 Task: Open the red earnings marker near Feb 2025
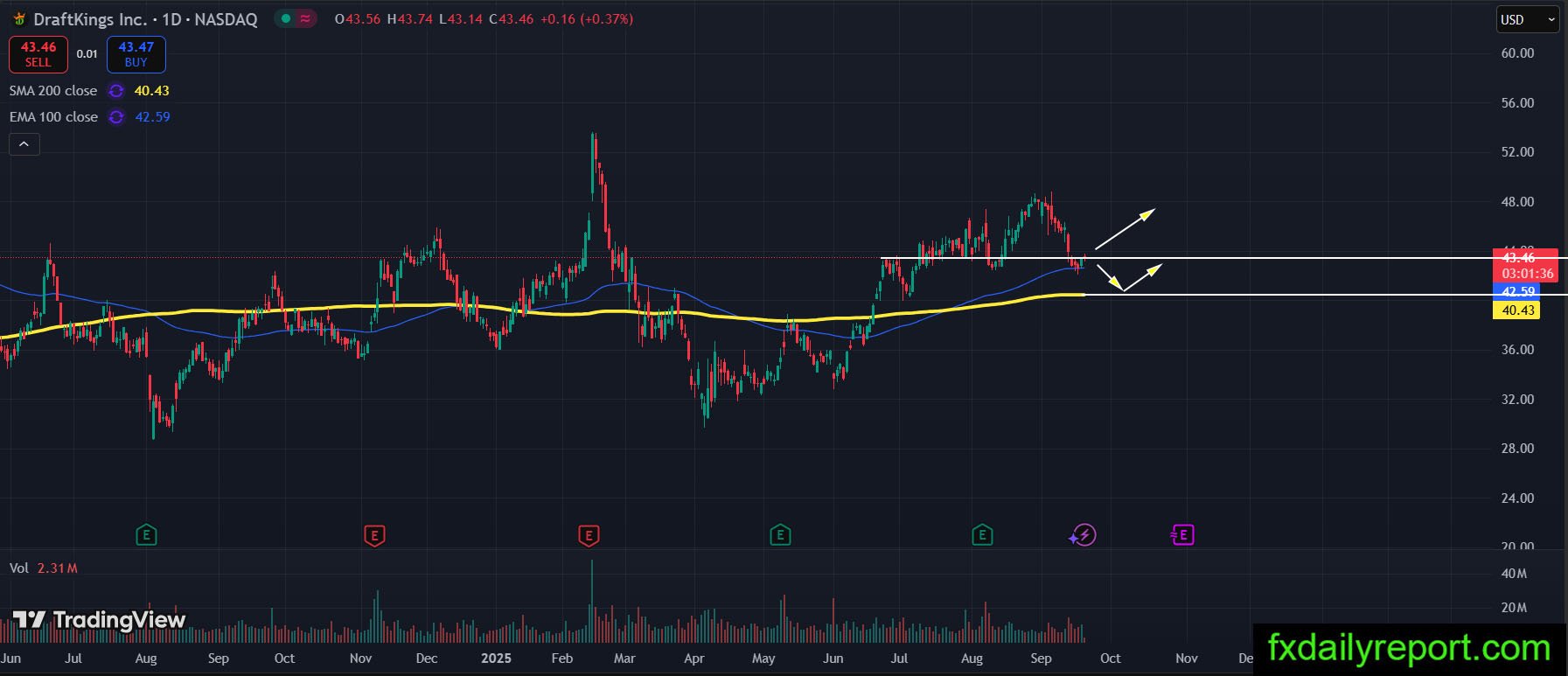pyautogui.click(x=589, y=535)
